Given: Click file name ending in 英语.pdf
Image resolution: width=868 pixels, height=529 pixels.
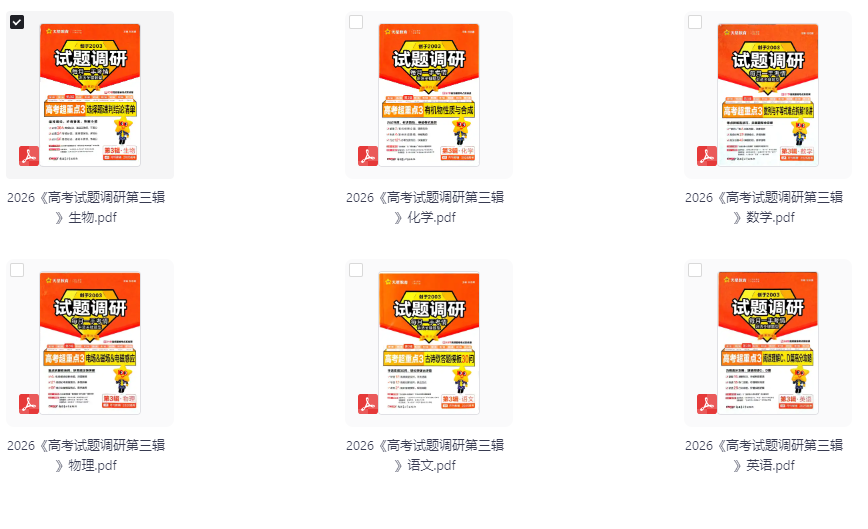Looking at the screenshot, I should (764, 455).
